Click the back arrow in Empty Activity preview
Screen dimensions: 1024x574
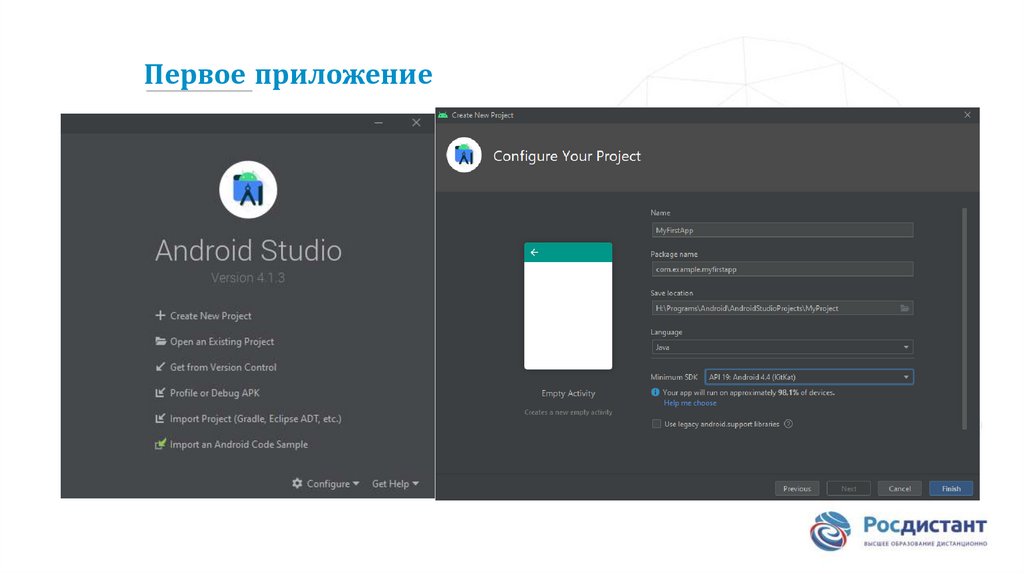534,253
